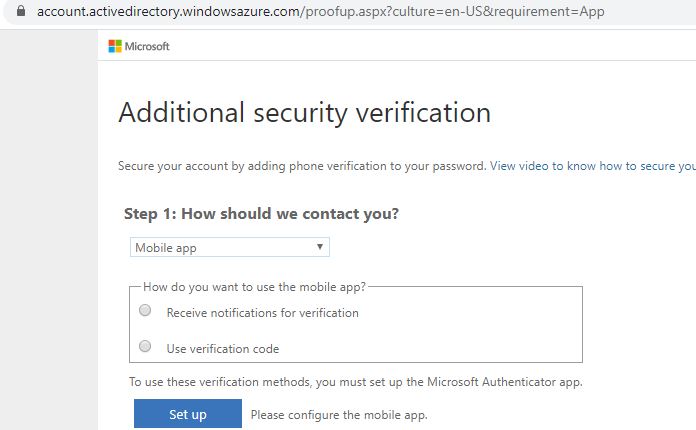Click the Step 1 contact heading

[x=261, y=214]
